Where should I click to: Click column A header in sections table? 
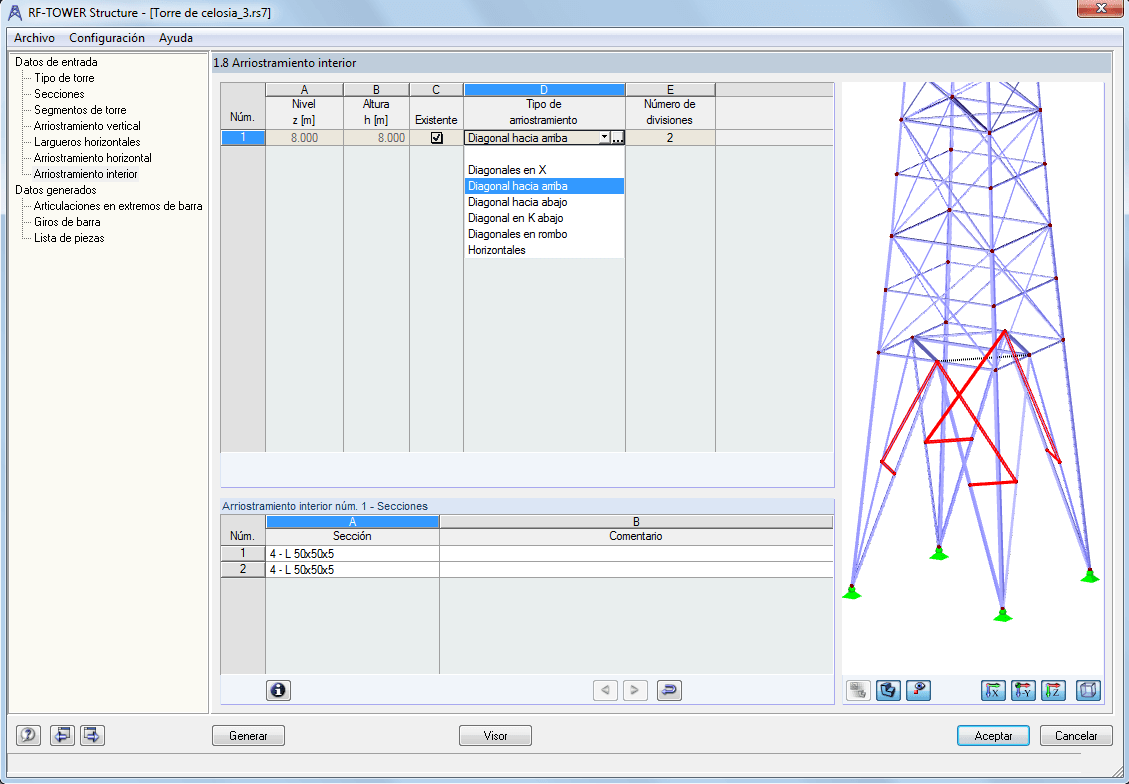pos(352,522)
